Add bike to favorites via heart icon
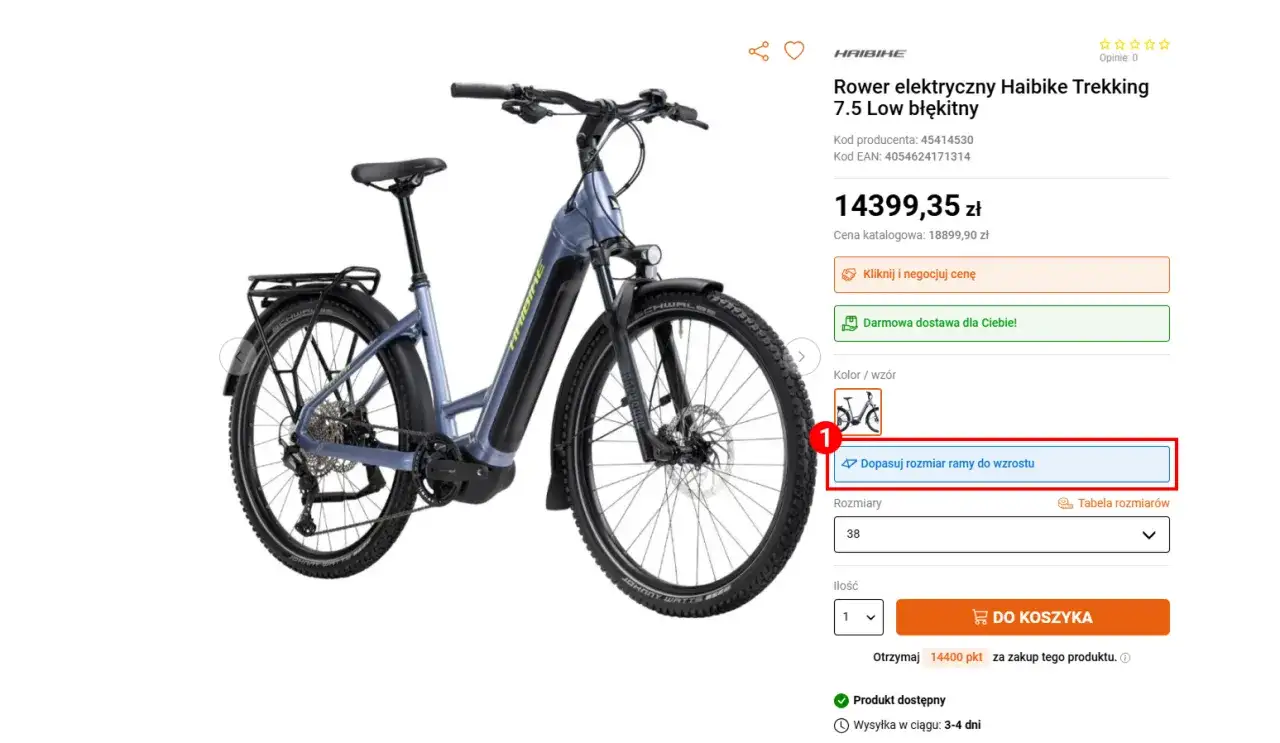Viewport: 1280px width, 743px height. 794,50
